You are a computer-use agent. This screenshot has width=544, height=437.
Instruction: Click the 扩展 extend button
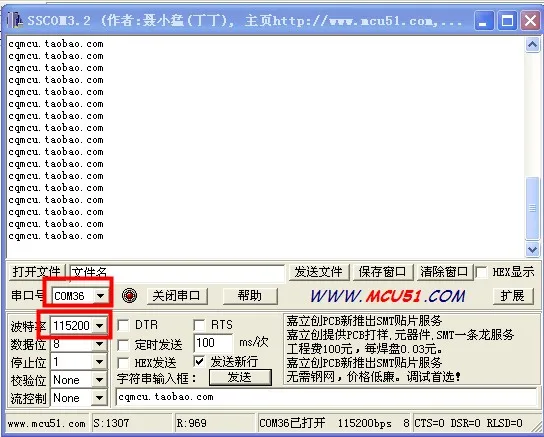coord(512,296)
